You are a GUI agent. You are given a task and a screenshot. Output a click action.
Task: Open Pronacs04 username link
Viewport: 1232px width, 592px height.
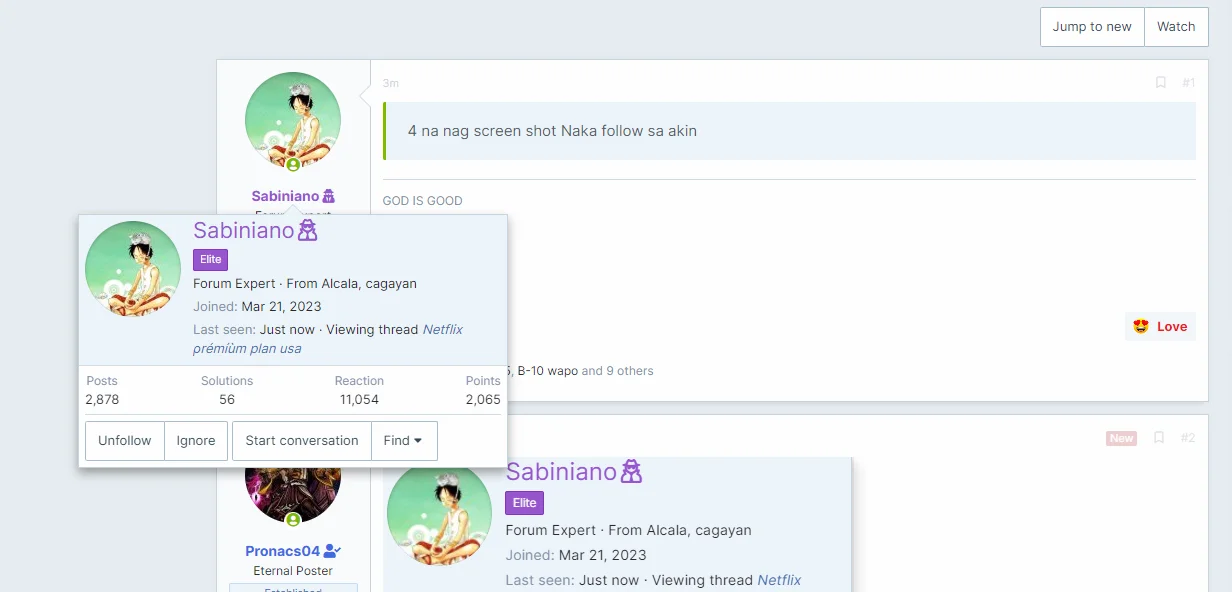pos(283,551)
